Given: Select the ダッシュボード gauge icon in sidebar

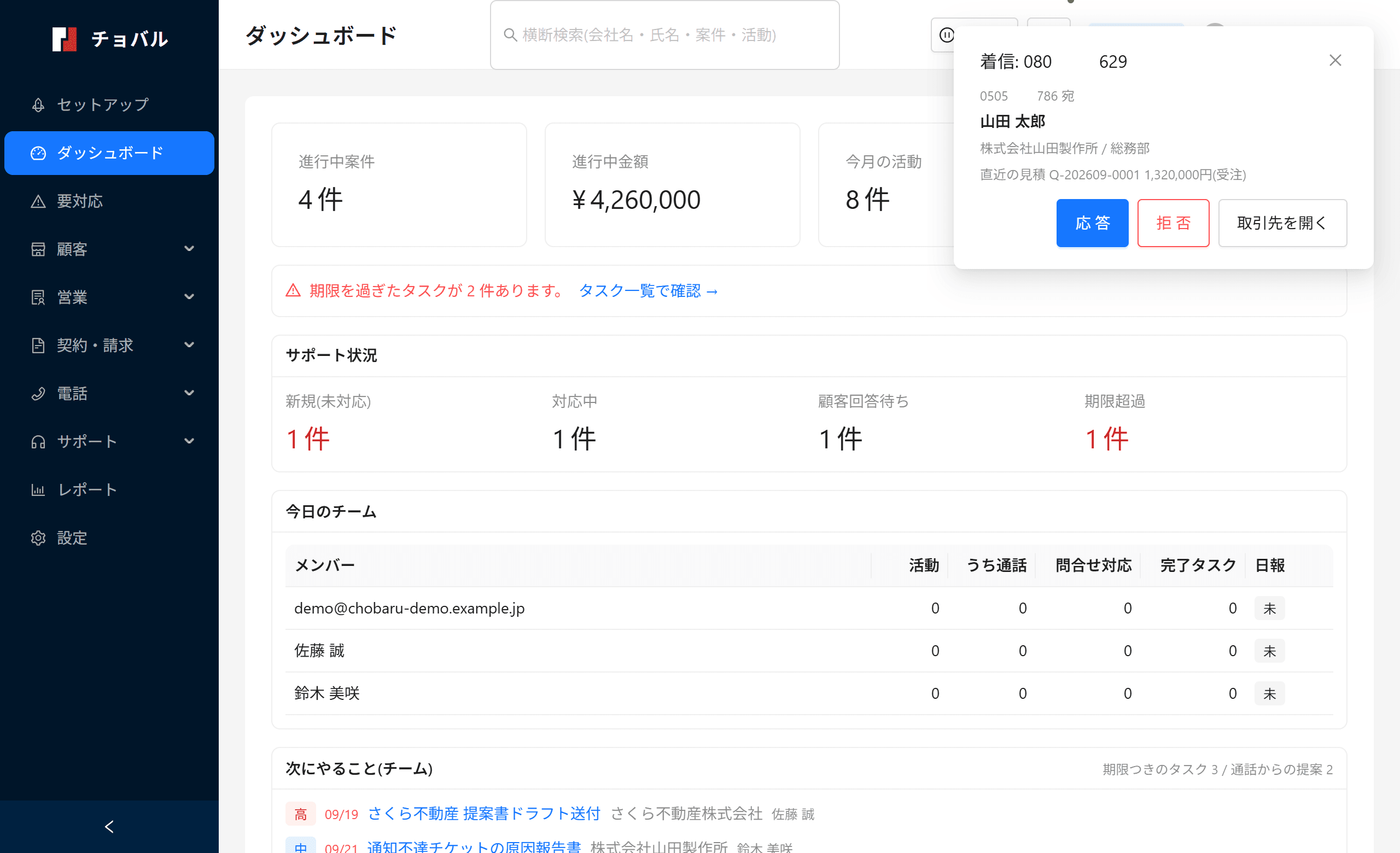Looking at the screenshot, I should coord(38,153).
